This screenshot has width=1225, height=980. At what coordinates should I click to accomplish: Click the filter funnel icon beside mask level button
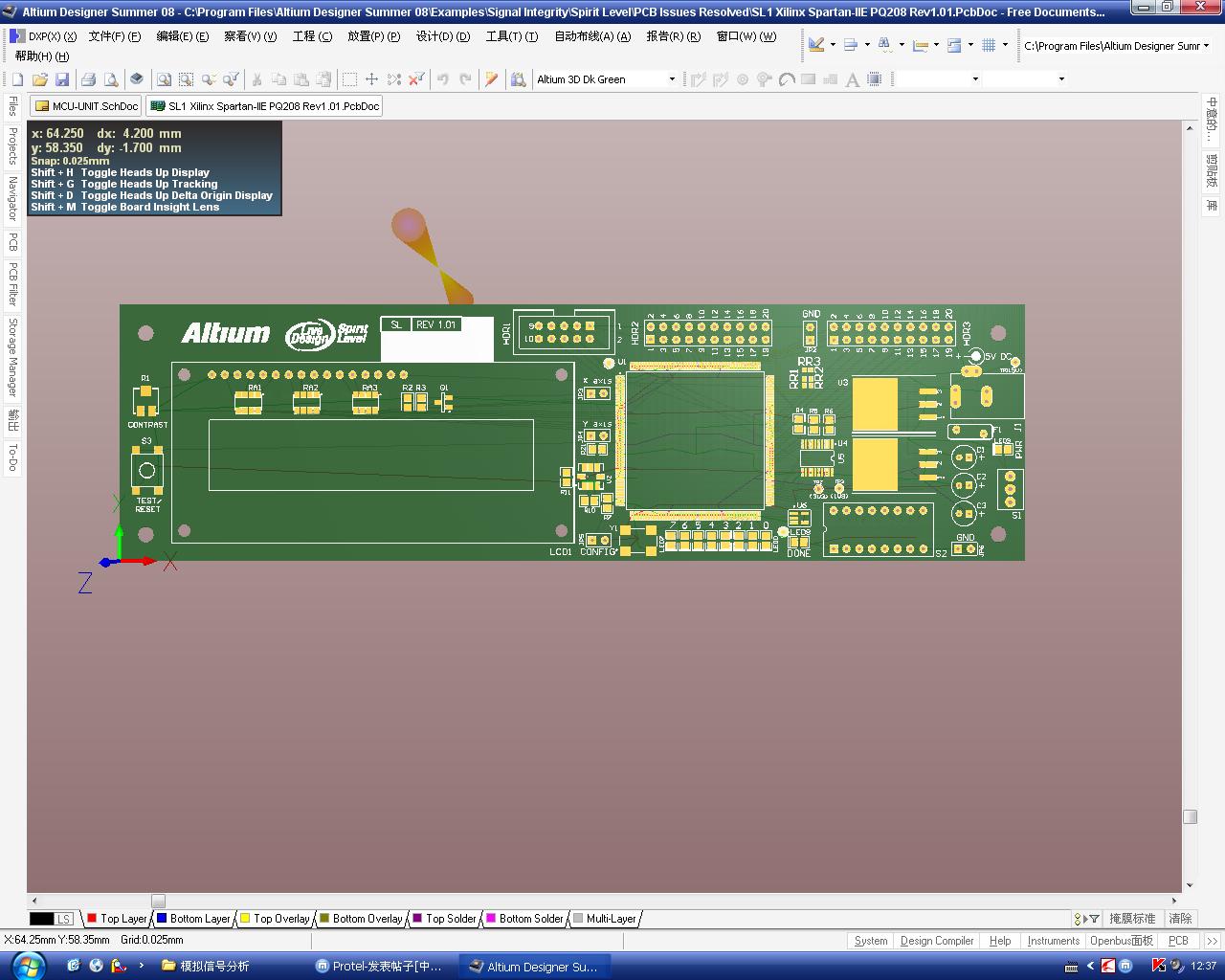pyautogui.click(x=1095, y=919)
